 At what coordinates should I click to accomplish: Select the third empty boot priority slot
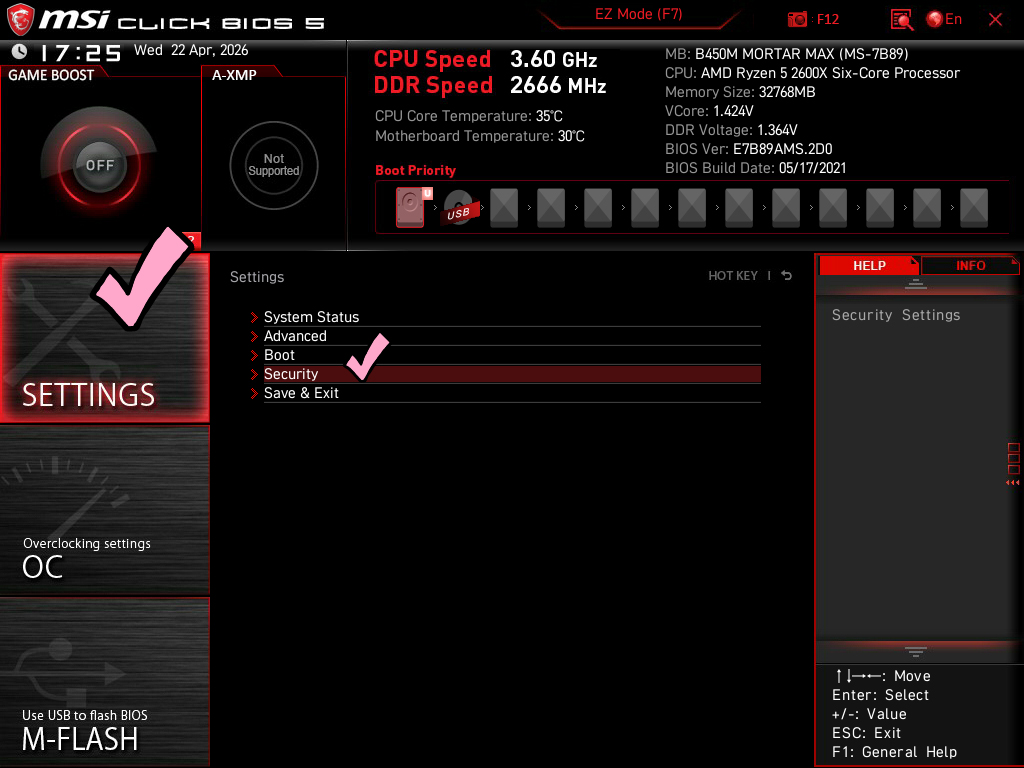598,208
